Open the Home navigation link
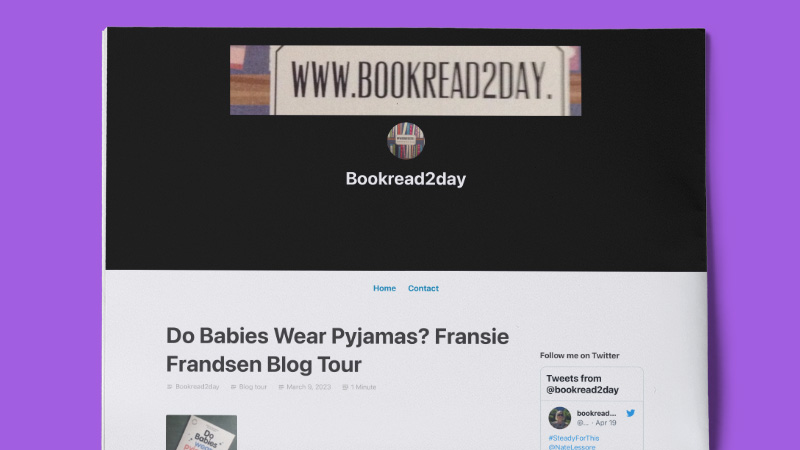This screenshot has width=800, height=450. pyautogui.click(x=384, y=288)
